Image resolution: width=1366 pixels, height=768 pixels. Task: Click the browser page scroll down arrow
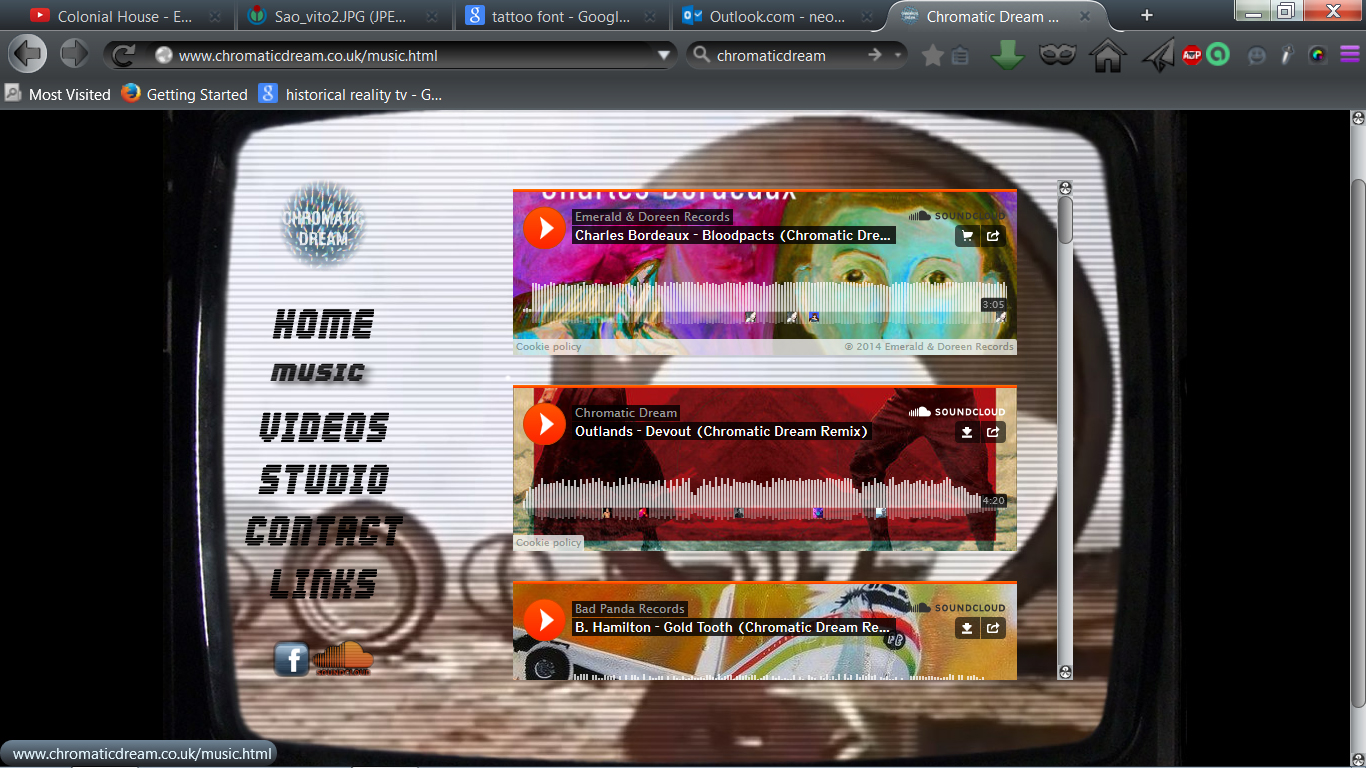point(1358,759)
